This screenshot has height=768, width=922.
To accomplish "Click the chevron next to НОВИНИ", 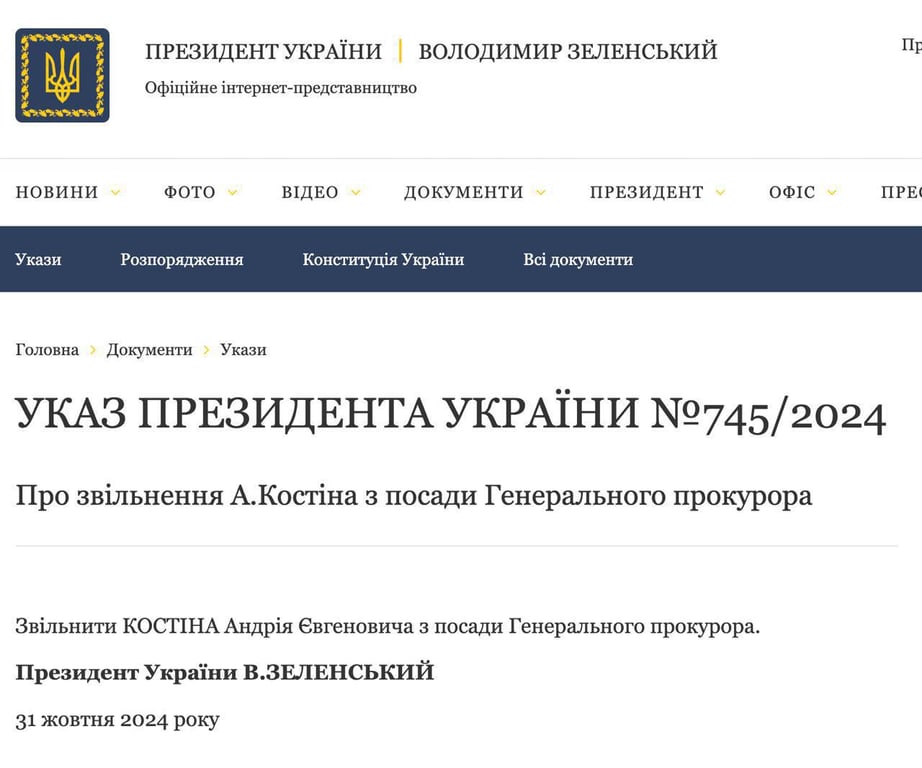I will [x=115, y=192].
